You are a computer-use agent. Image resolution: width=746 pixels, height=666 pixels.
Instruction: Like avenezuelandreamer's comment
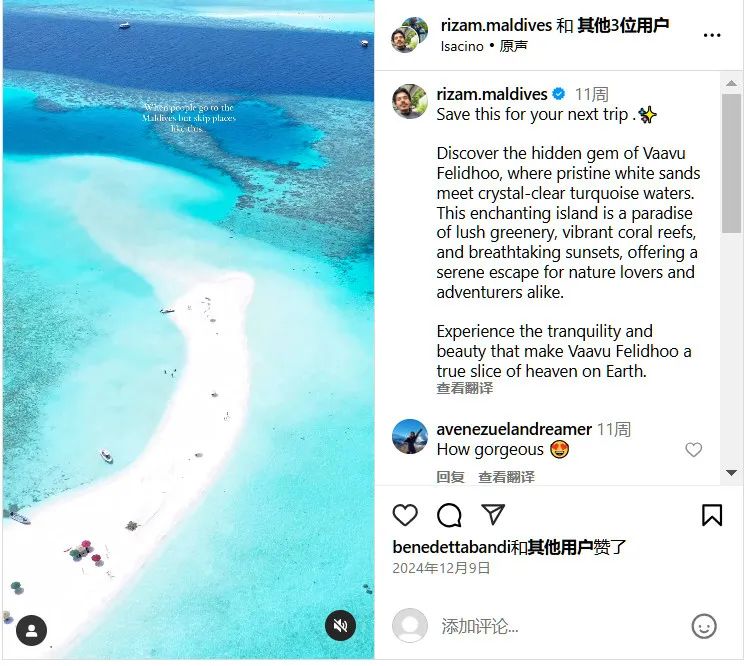693,450
